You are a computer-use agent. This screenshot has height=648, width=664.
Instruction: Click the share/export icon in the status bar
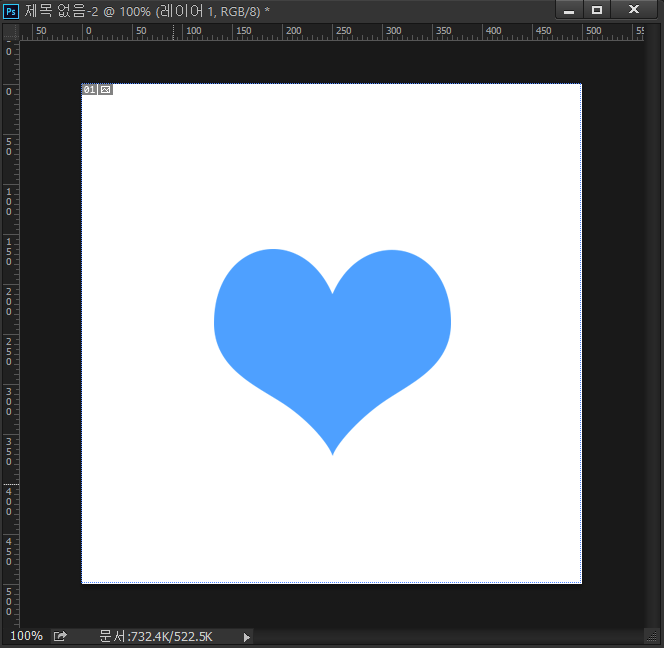click(60, 636)
